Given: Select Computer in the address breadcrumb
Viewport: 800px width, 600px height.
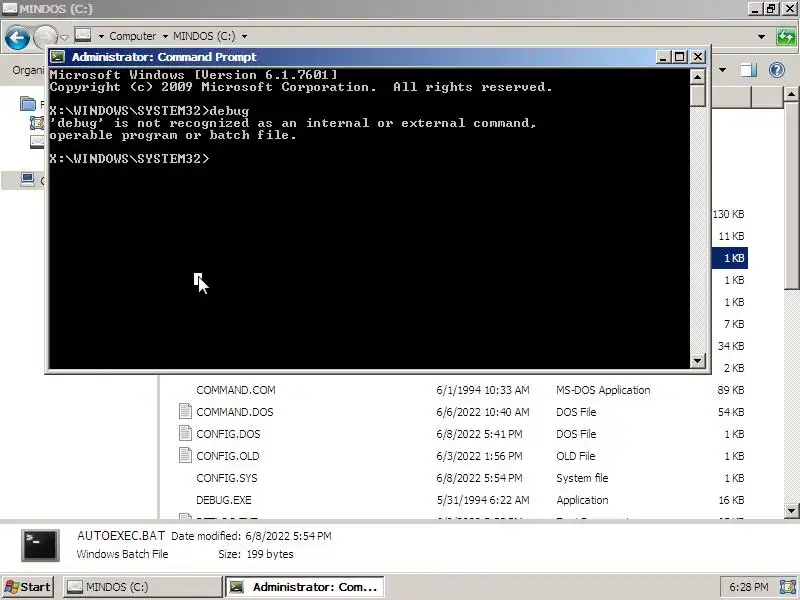Looking at the screenshot, I should (x=133, y=36).
